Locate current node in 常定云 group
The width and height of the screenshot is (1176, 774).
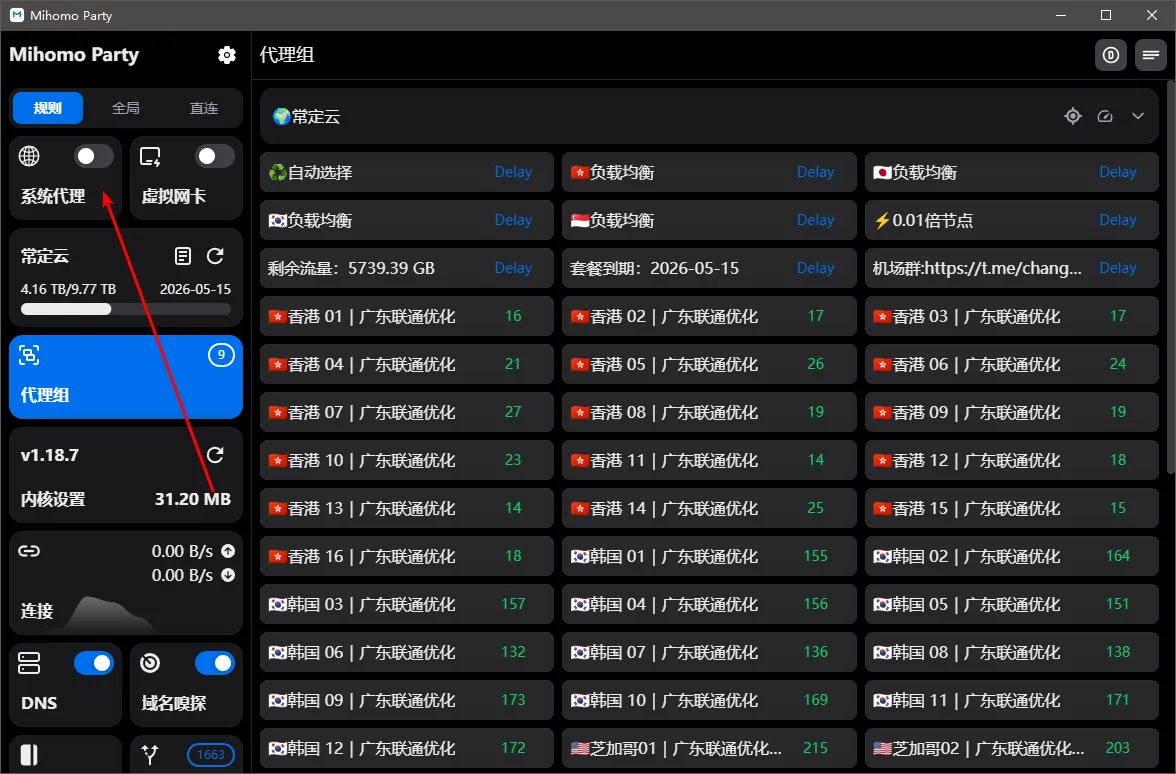(1072, 116)
